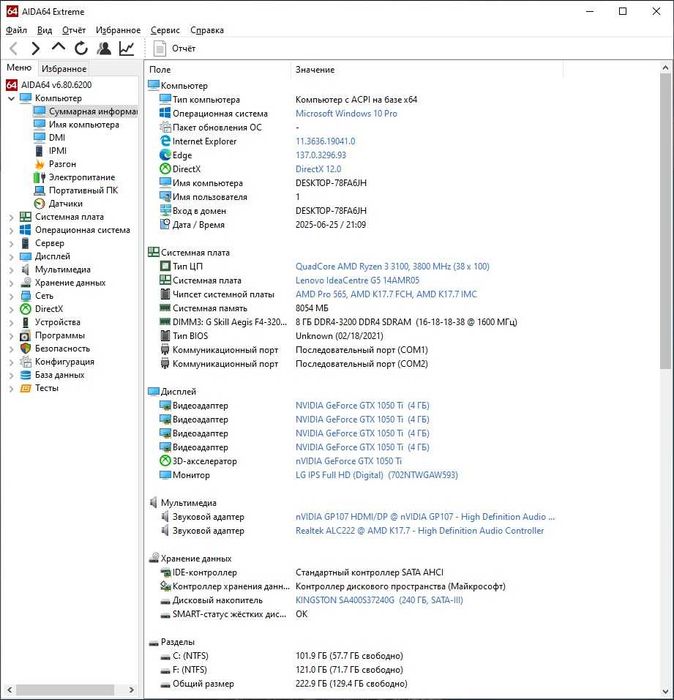Click the vertical scrollbar thumb in main panel
Viewport: 674px width, 700px height.
[666, 221]
